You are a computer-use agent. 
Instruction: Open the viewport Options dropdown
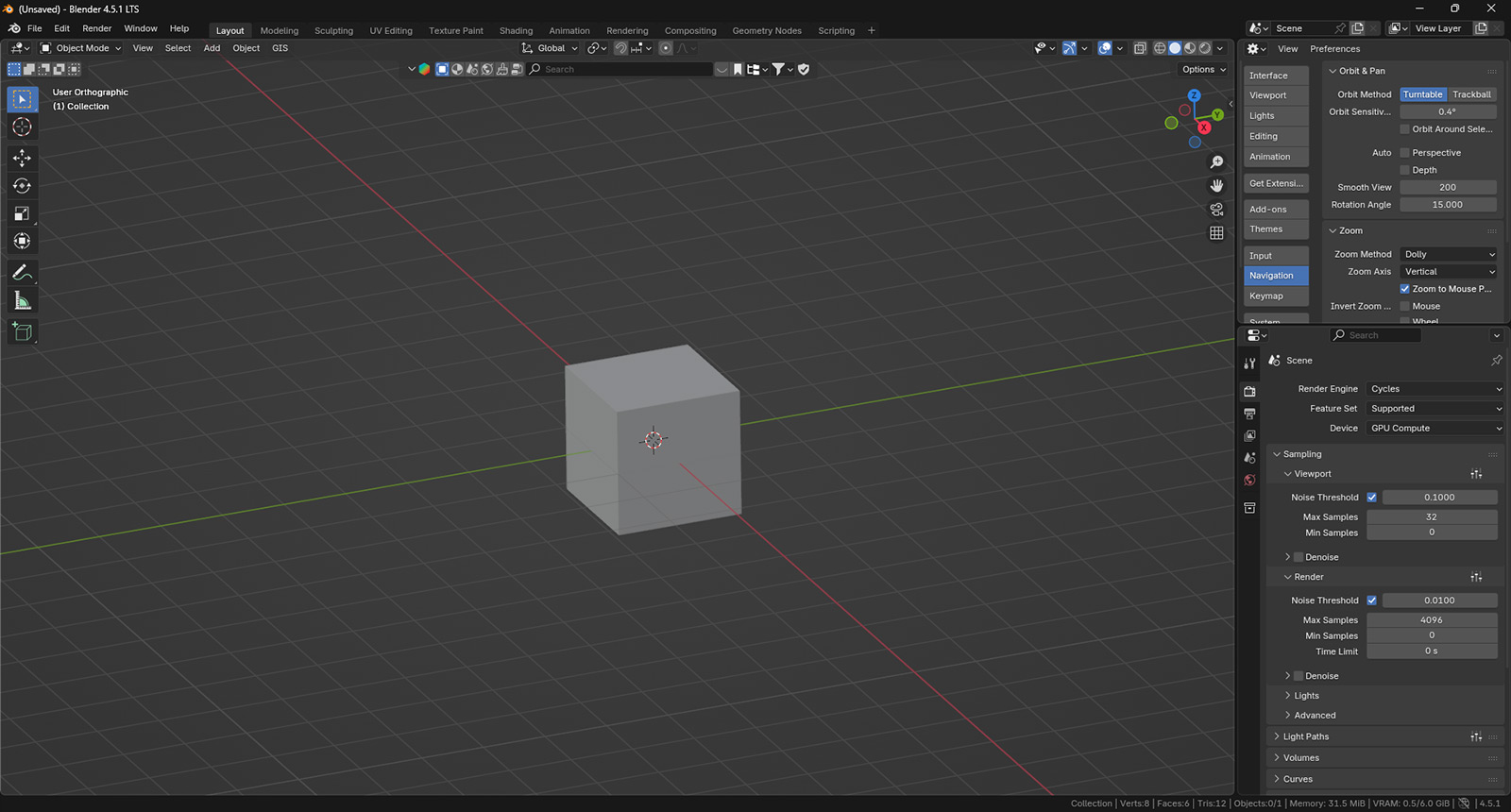[x=1203, y=69]
